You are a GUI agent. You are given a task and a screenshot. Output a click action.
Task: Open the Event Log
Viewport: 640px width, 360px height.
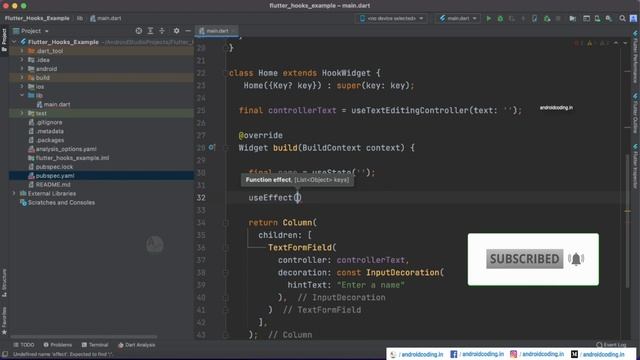(x=611, y=345)
